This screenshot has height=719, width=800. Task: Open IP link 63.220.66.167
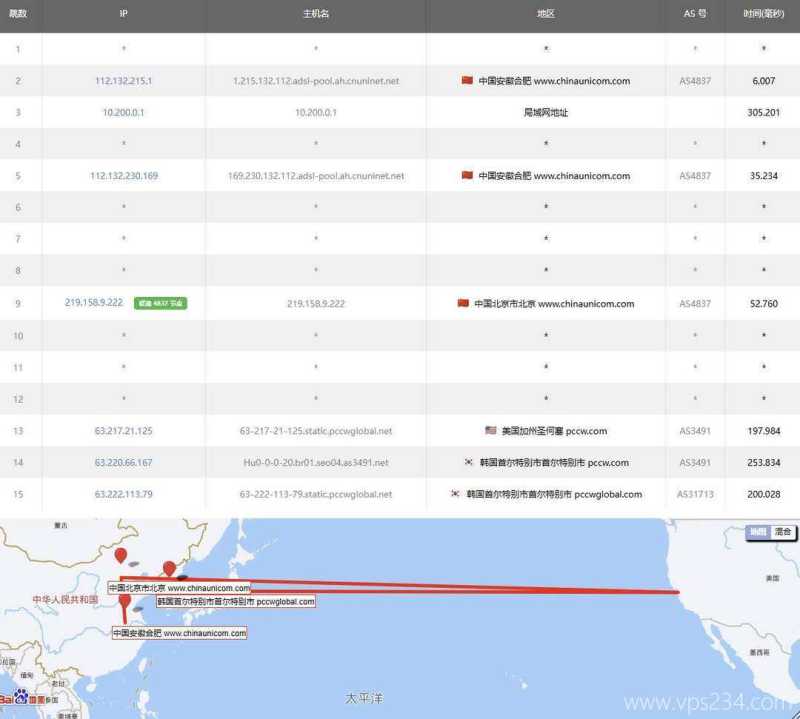pyautogui.click(x=123, y=463)
